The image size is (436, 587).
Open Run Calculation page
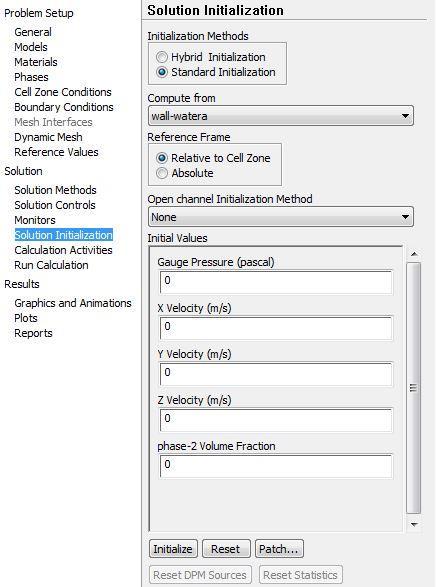click(x=51, y=265)
